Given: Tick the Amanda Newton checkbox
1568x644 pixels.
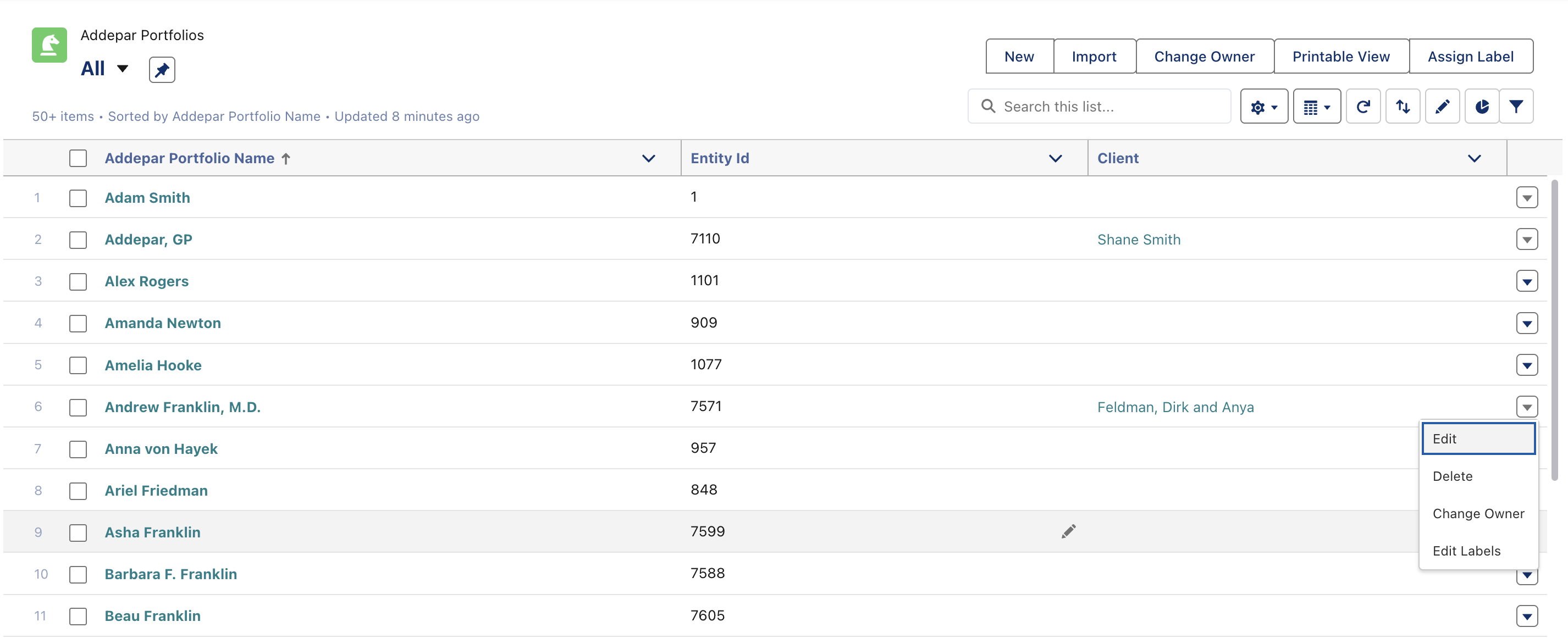Looking at the screenshot, I should tap(78, 324).
